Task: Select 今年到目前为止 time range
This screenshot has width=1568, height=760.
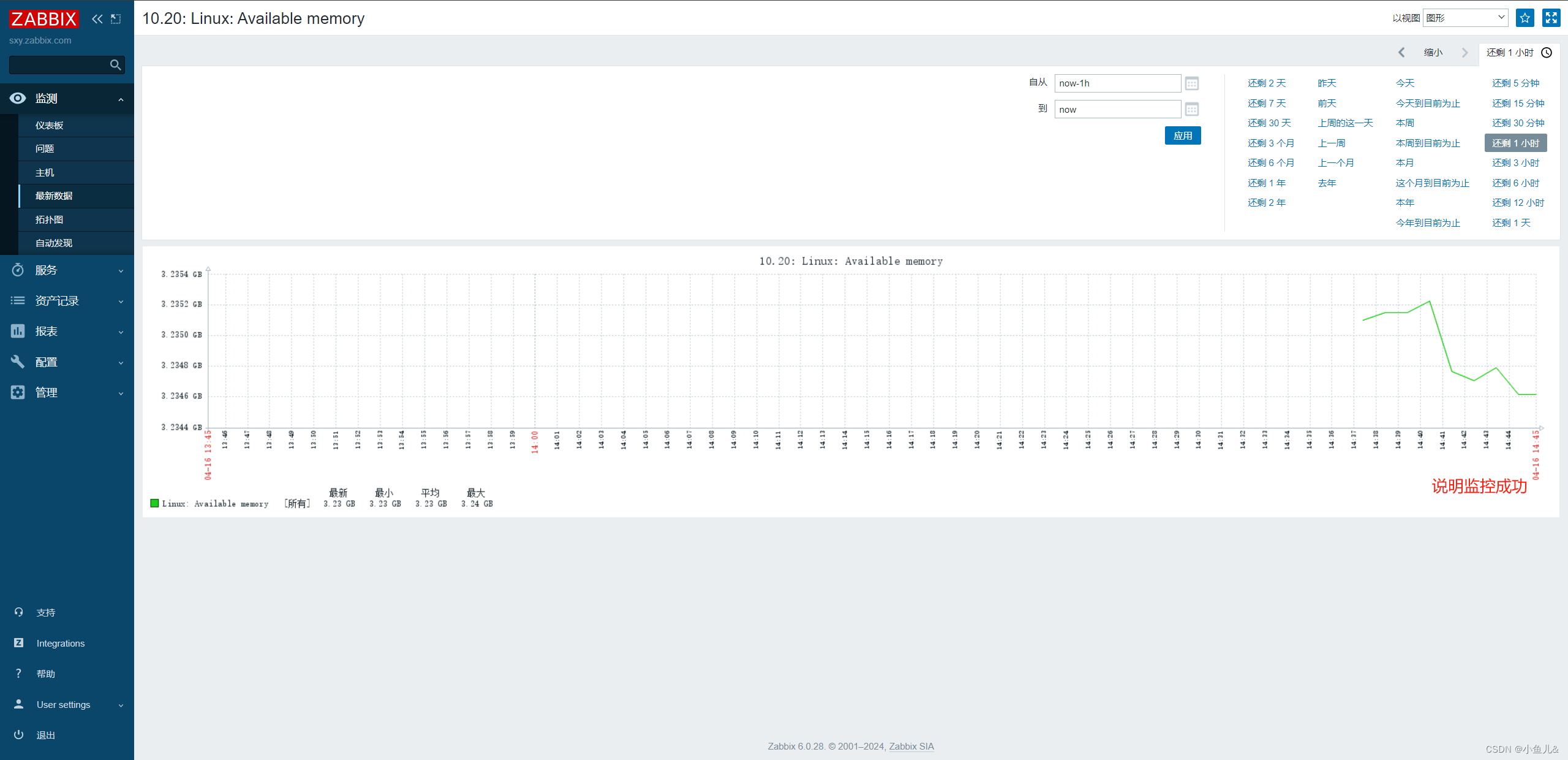Action: 1428,223
